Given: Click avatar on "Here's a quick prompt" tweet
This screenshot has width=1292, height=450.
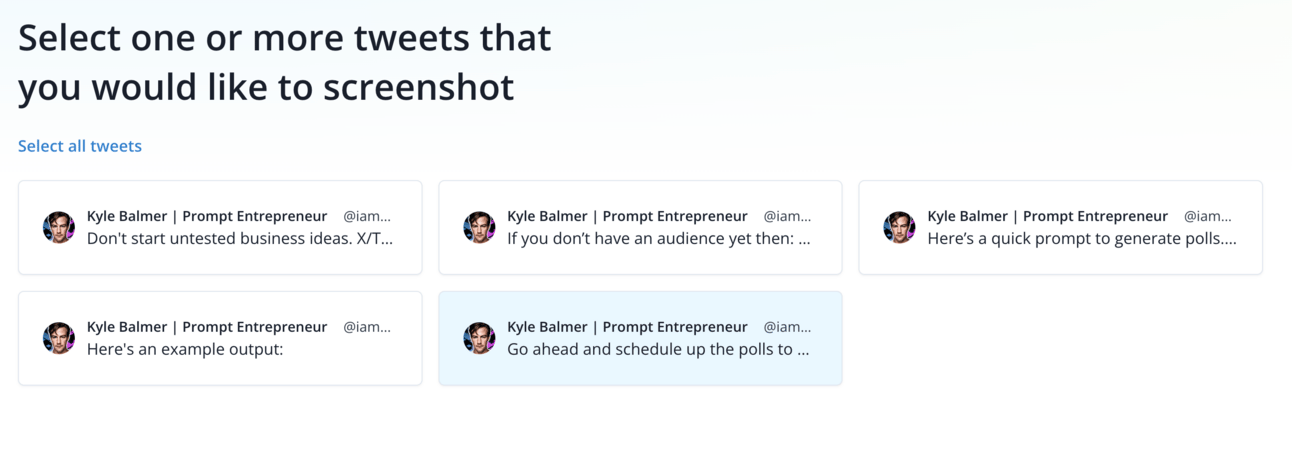Looking at the screenshot, I should point(899,227).
